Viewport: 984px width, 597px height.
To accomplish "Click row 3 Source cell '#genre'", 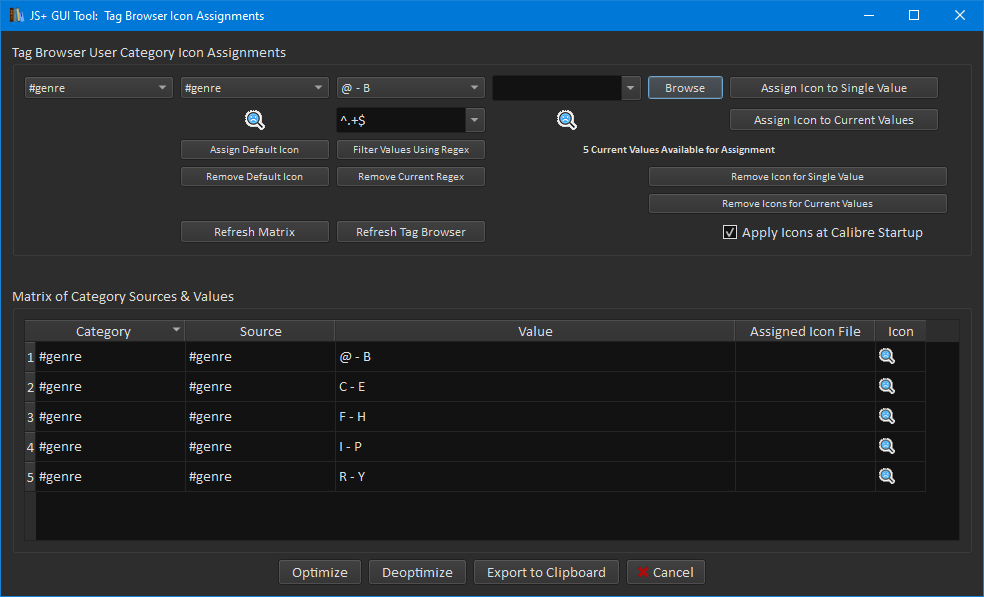I will pos(260,417).
